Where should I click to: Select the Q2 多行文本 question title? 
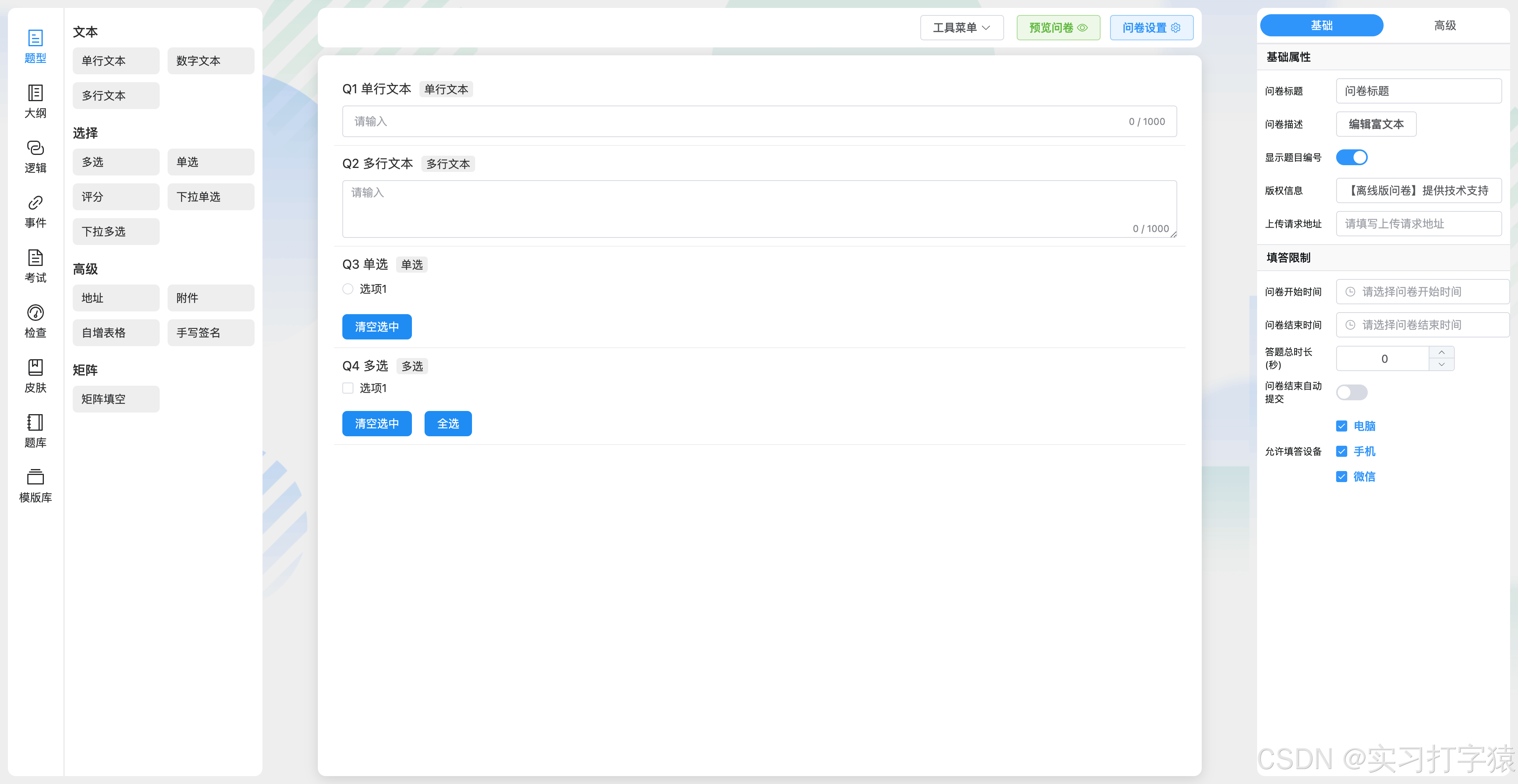(x=378, y=164)
